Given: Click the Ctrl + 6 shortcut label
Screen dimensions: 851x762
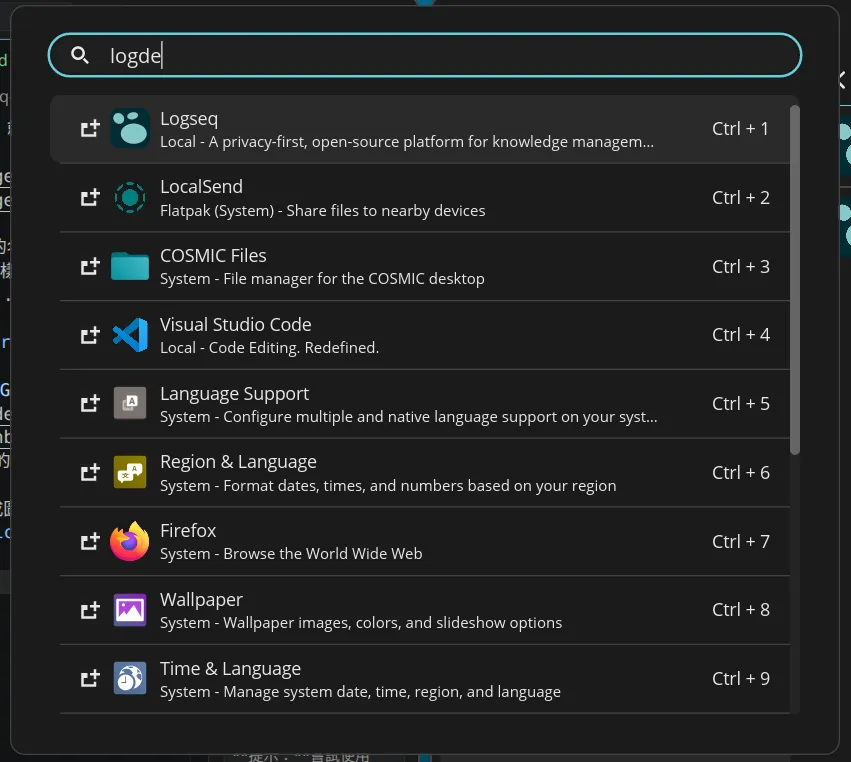Looking at the screenshot, I should [740, 473].
